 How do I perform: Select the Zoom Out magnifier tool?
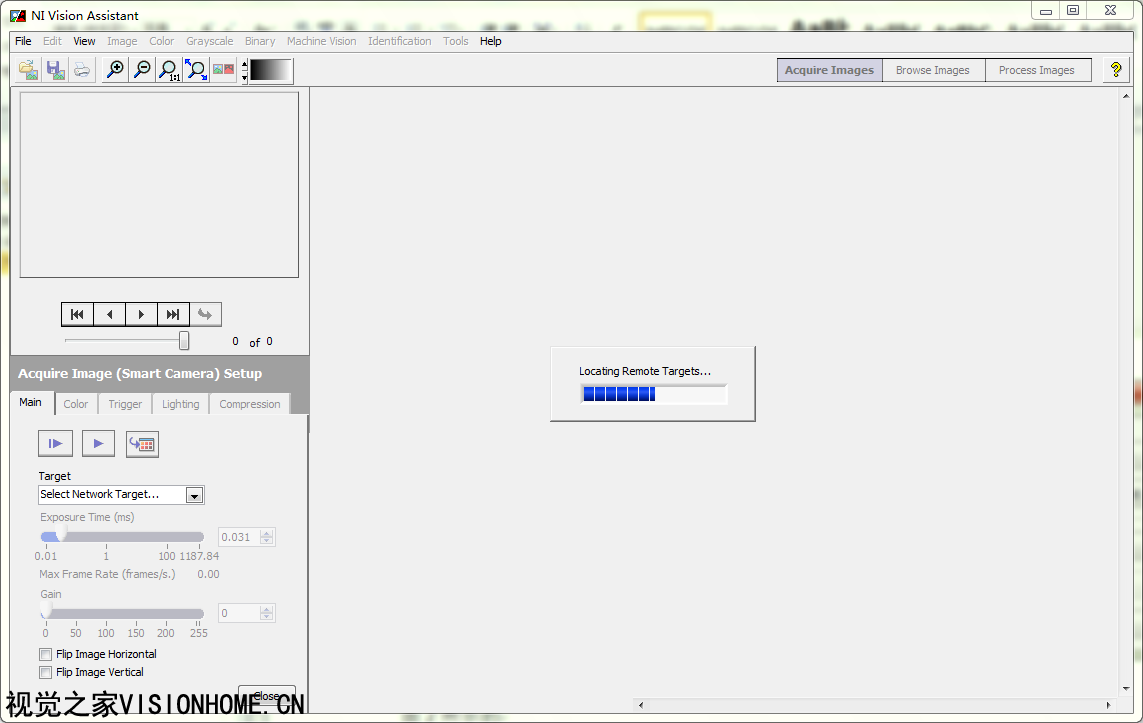tap(142, 70)
